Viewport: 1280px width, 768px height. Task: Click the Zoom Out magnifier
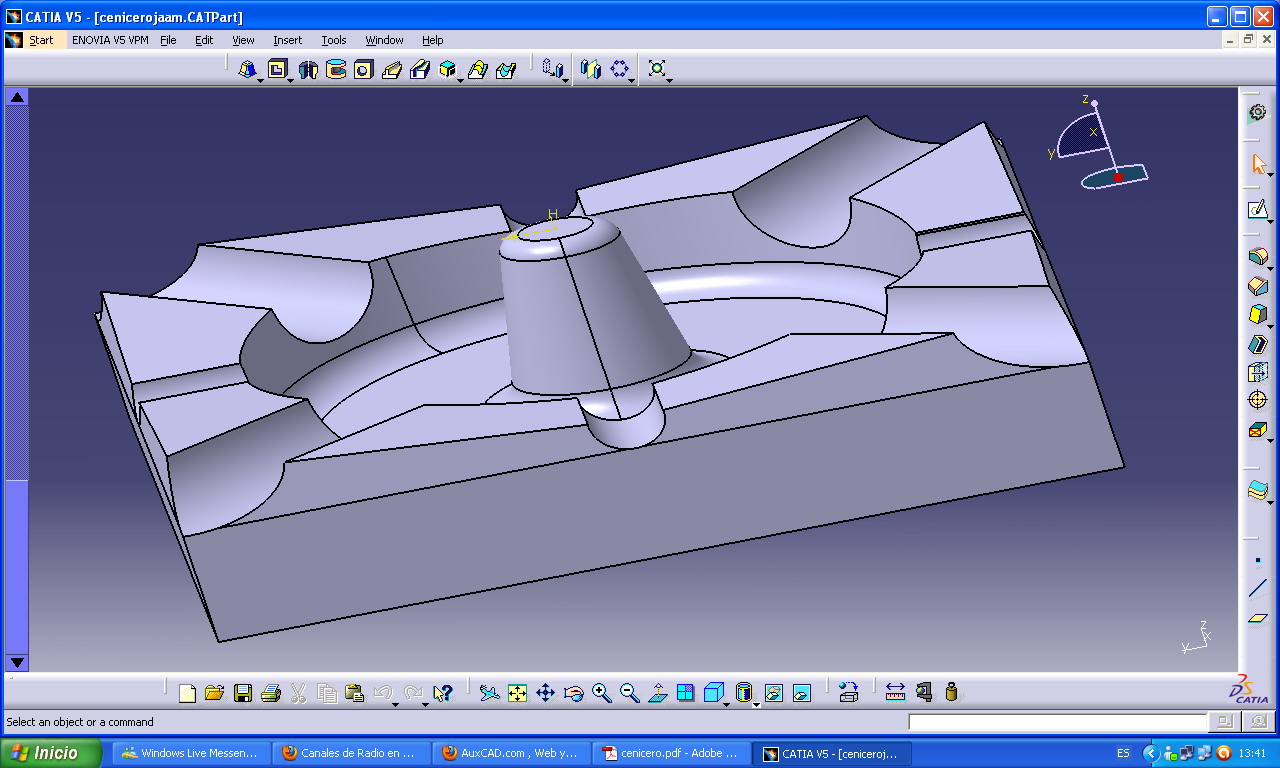click(x=629, y=692)
